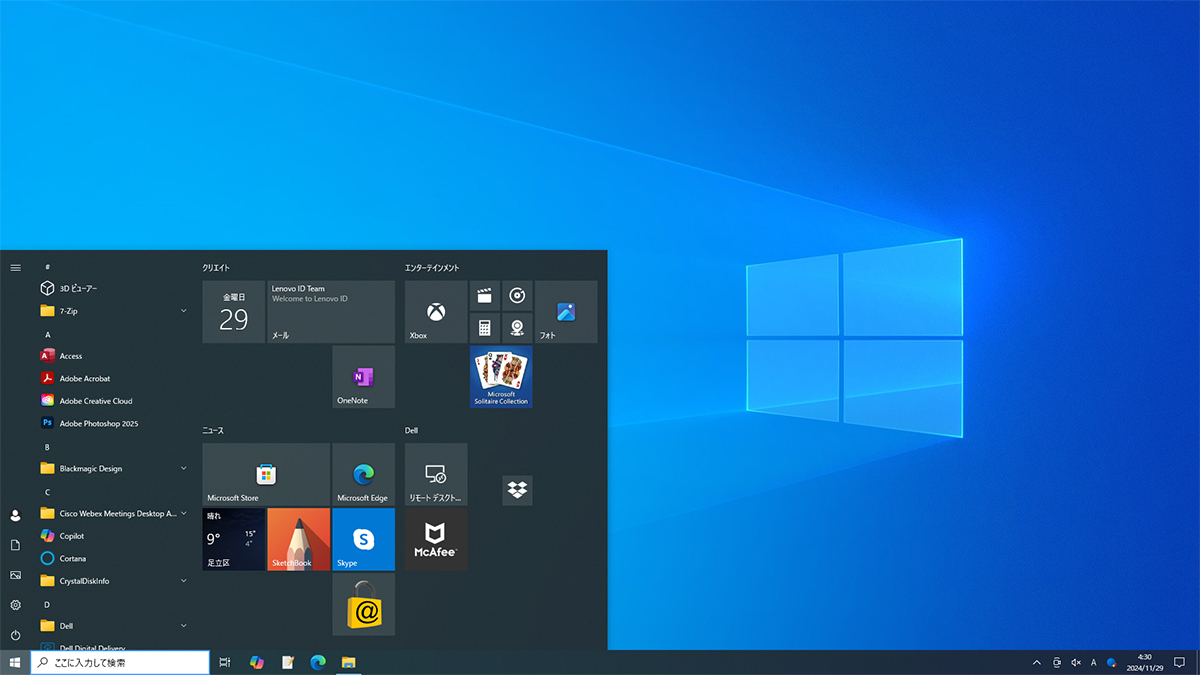Open the padlock mail tile
The width and height of the screenshot is (1200, 675).
(363, 604)
